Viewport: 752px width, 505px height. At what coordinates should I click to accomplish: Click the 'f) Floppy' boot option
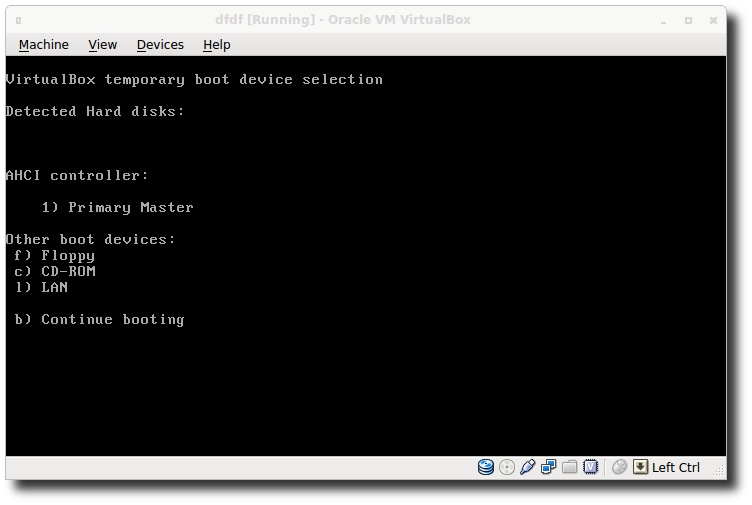click(55, 256)
